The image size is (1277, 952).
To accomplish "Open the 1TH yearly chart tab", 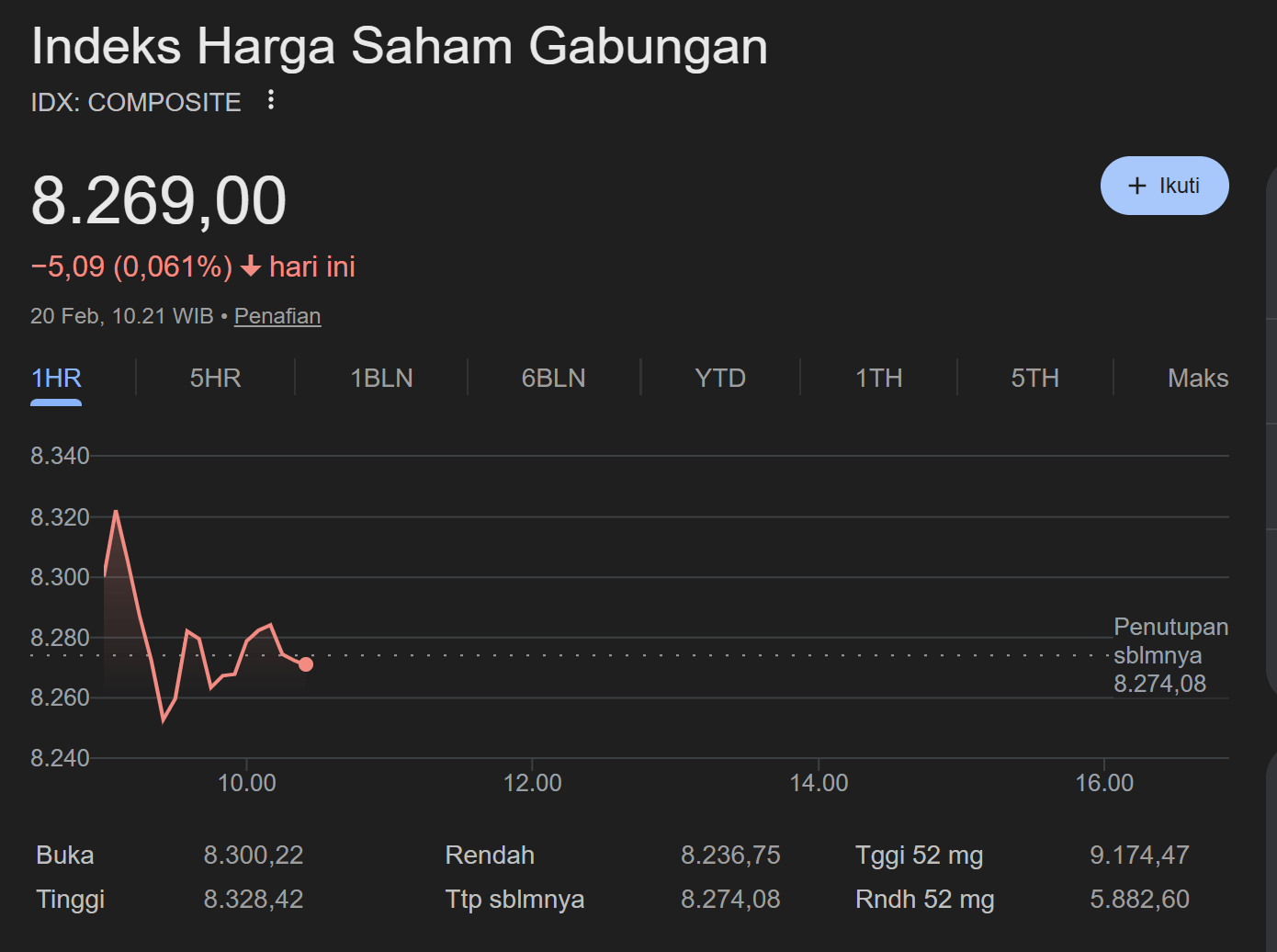I will 878,378.
